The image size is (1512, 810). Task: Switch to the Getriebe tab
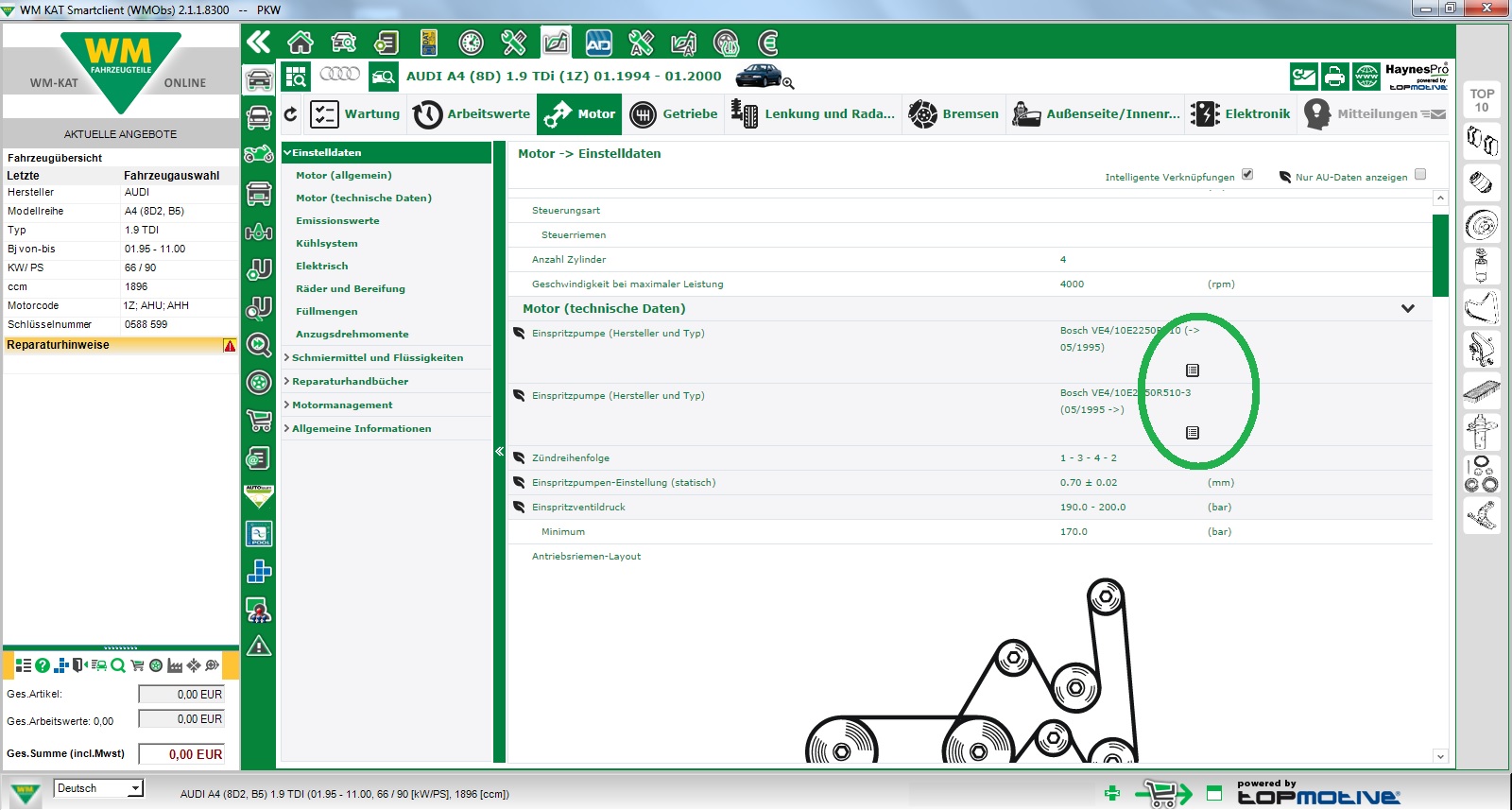[673, 114]
